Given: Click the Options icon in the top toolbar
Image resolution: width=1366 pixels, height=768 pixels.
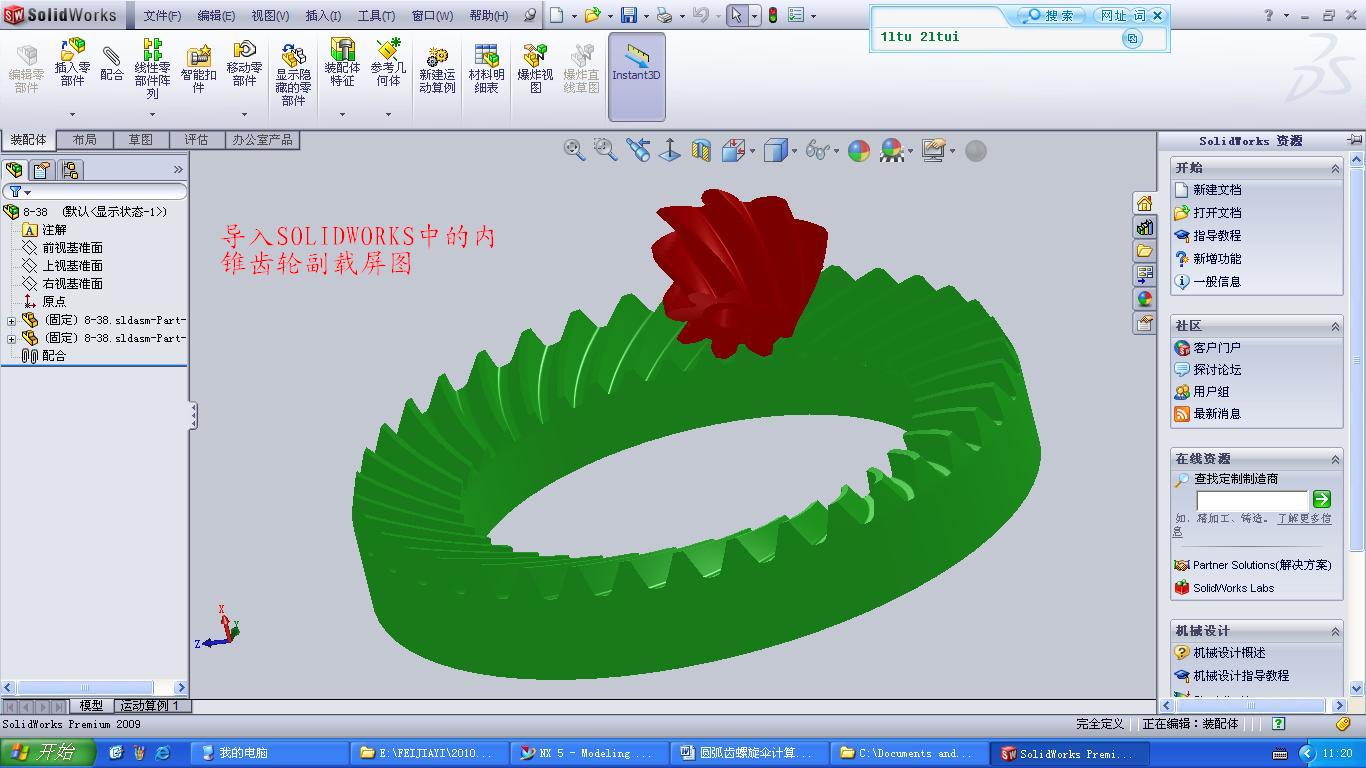Looking at the screenshot, I should pos(796,15).
